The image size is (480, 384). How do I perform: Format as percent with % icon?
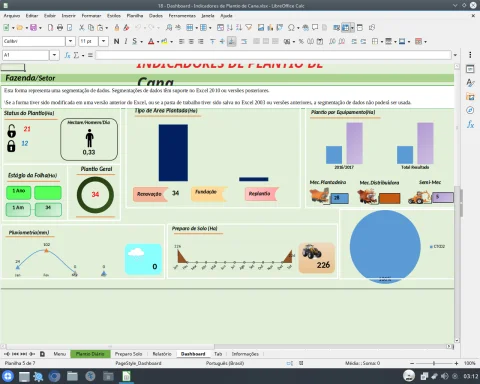pyautogui.click(x=301, y=41)
